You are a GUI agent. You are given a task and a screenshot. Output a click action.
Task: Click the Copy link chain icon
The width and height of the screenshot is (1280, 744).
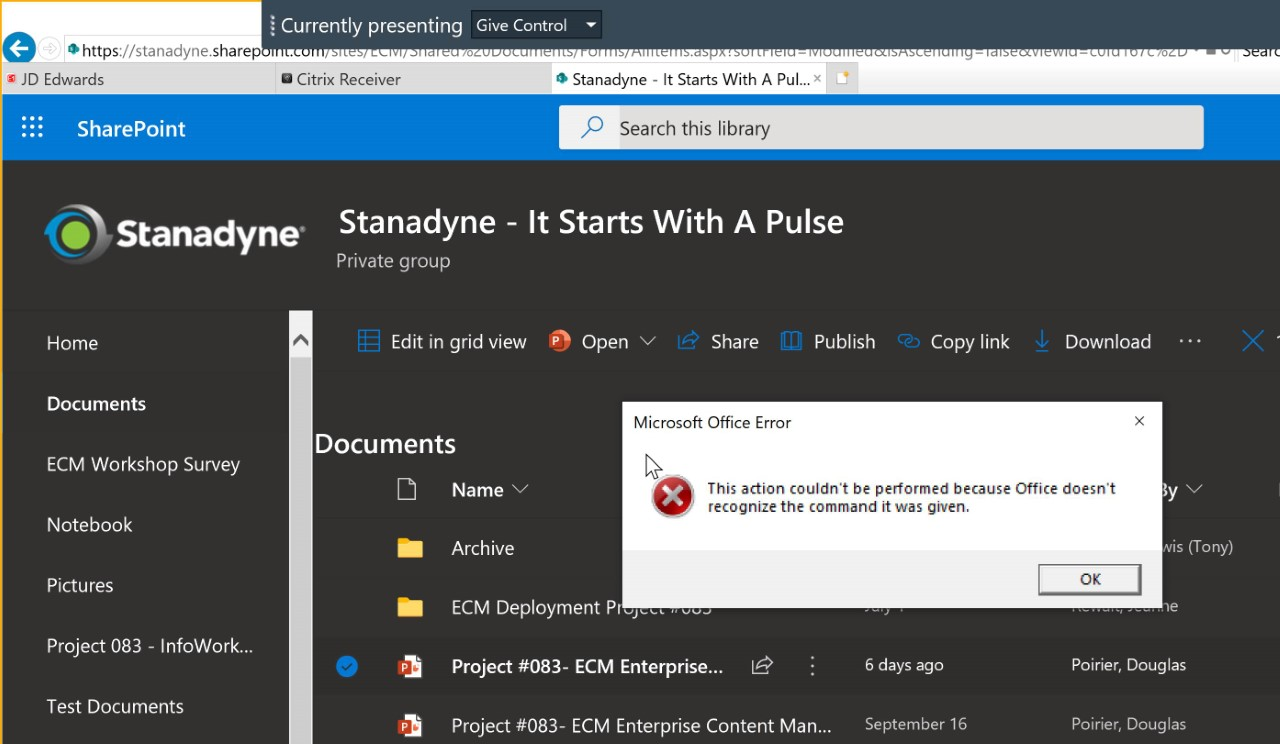click(908, 341)
